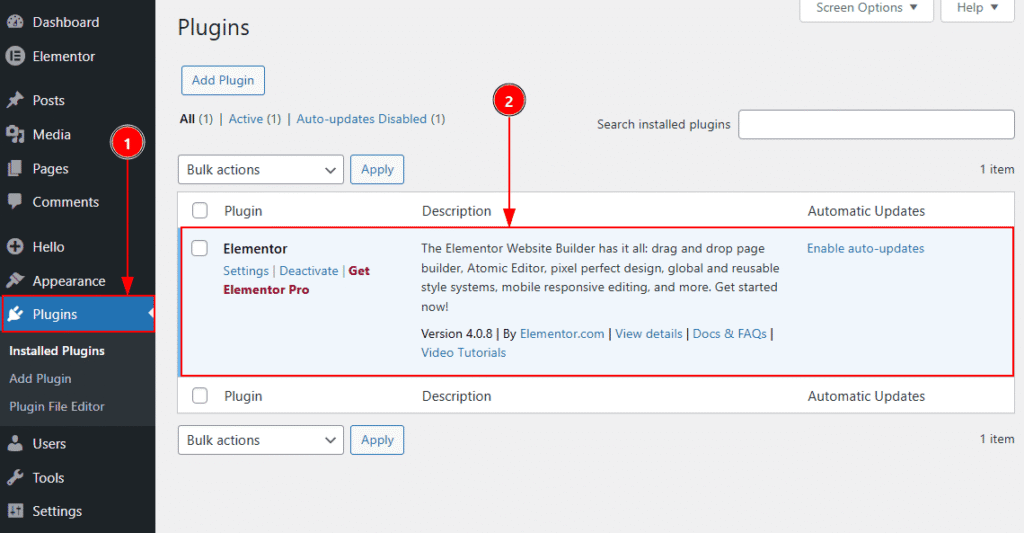
Task: Click the top Apply button
Action: tap(377, 169)
